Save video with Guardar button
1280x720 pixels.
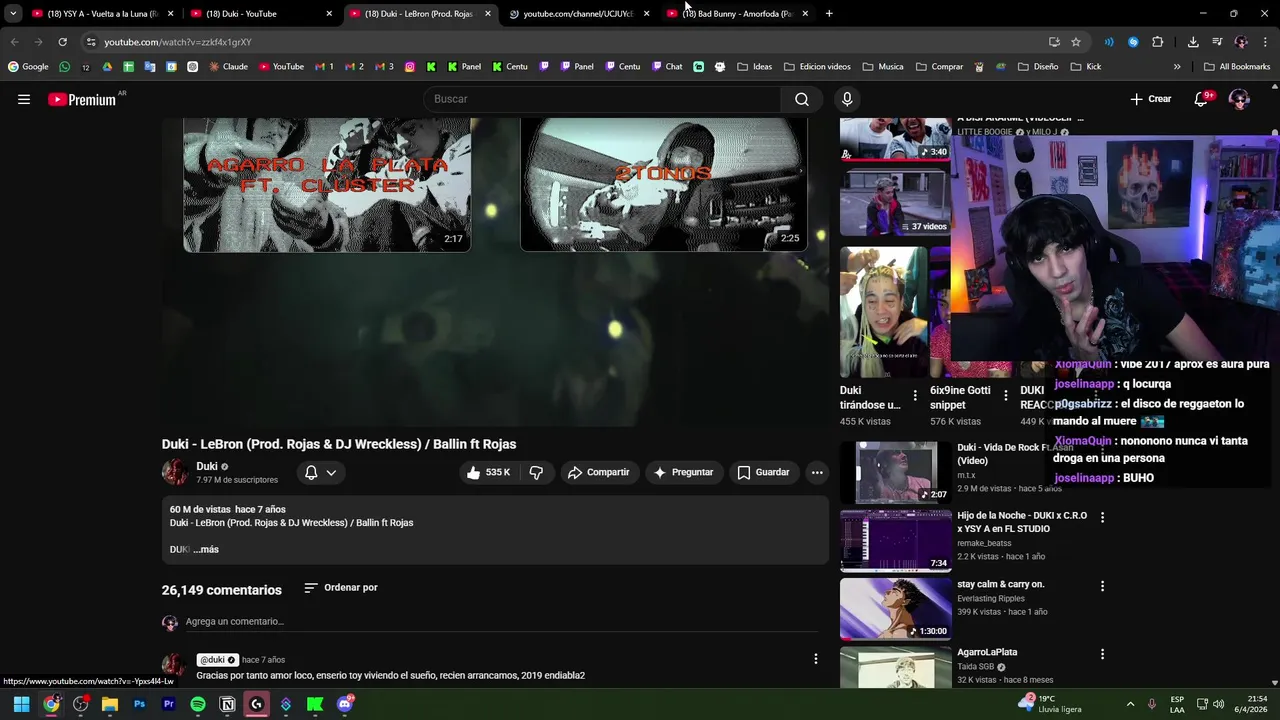tap(764, 472)
